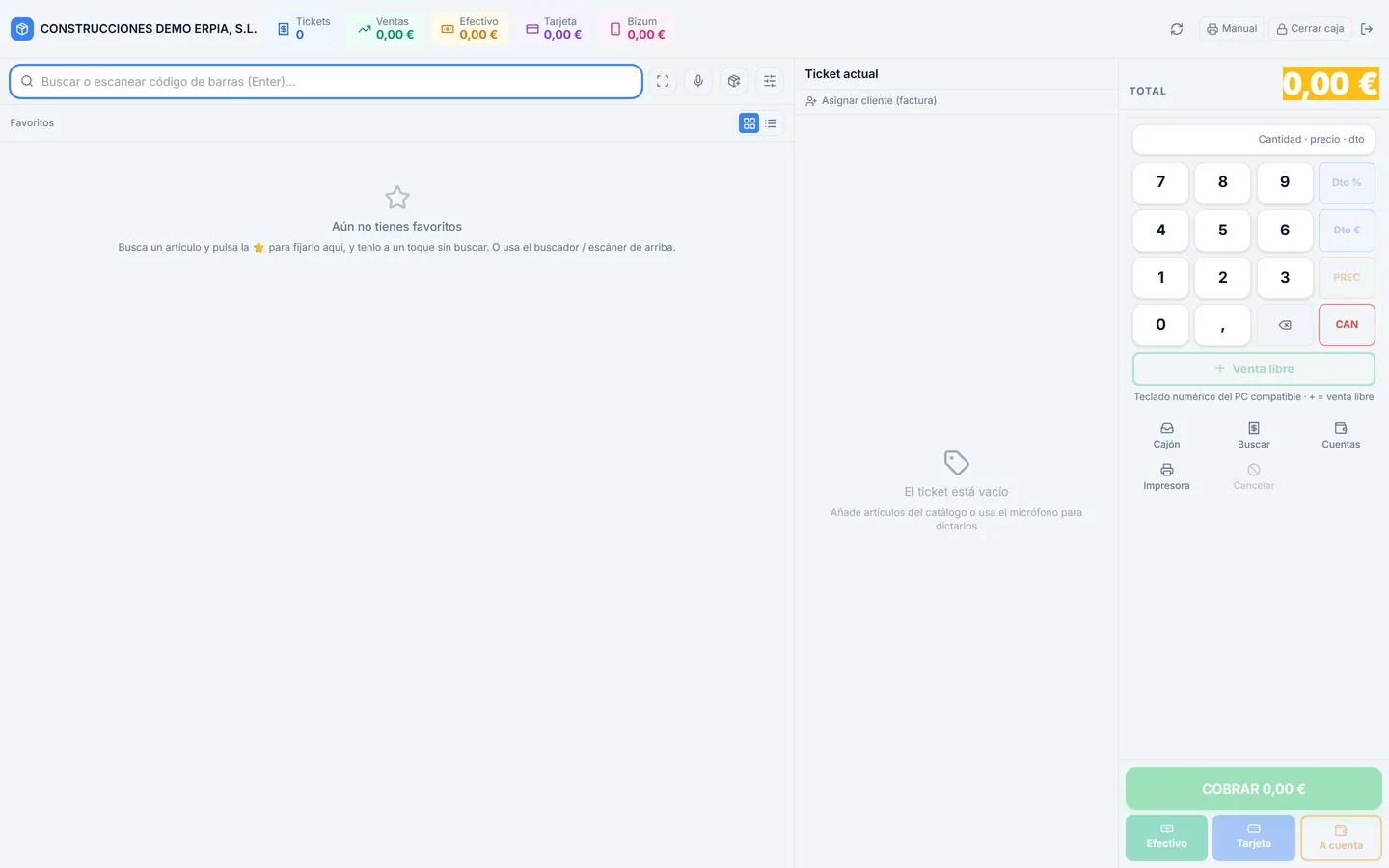Open the Cajón cash drawer icon
Screen dimensions: 1389x868
click(x=1166, y=435)
